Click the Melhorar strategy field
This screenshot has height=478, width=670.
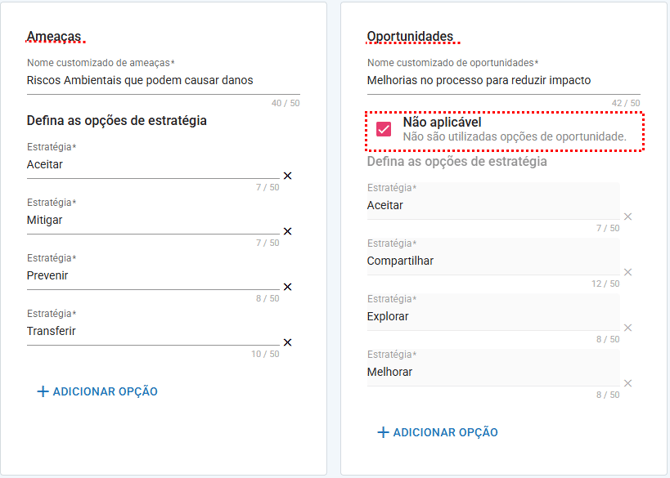(490, 372)
